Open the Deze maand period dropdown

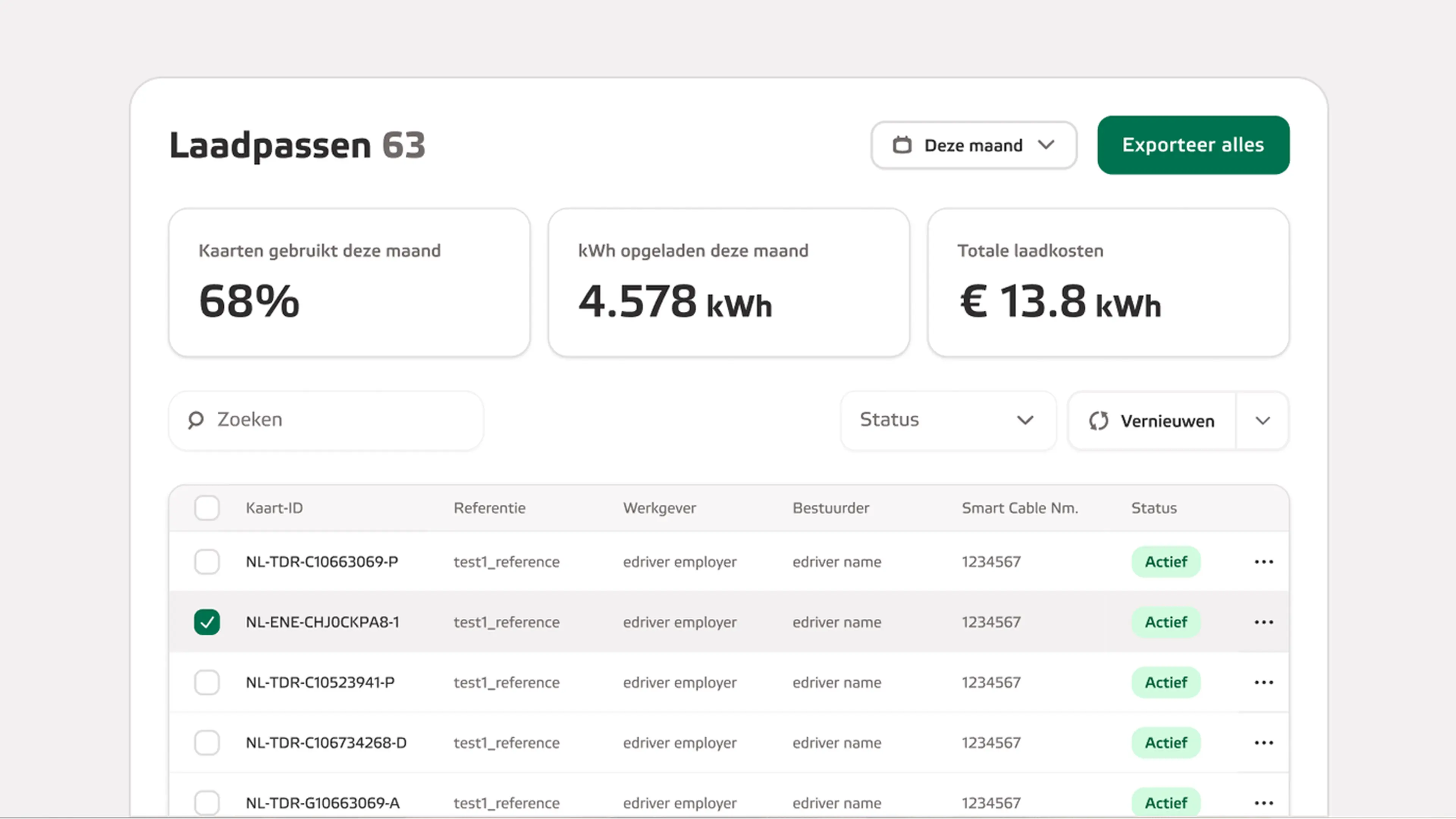tap(973, 145)
